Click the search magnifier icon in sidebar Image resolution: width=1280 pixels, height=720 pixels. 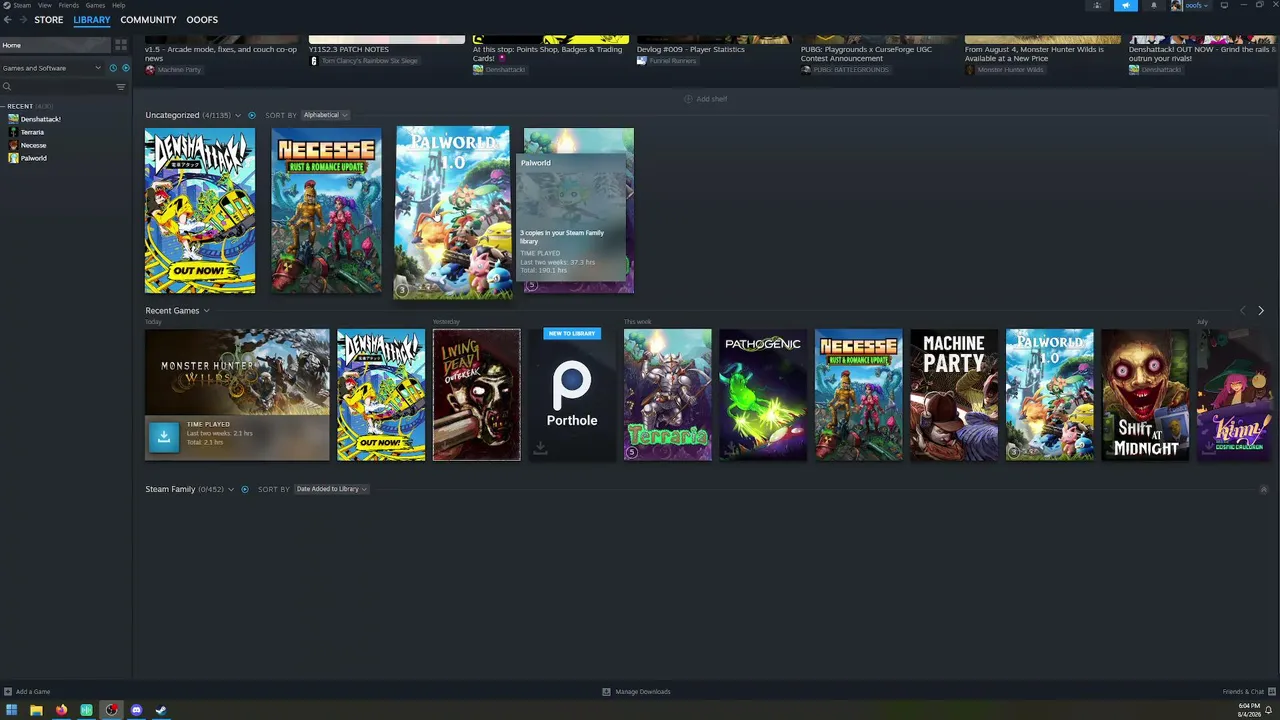coord(7,87)
